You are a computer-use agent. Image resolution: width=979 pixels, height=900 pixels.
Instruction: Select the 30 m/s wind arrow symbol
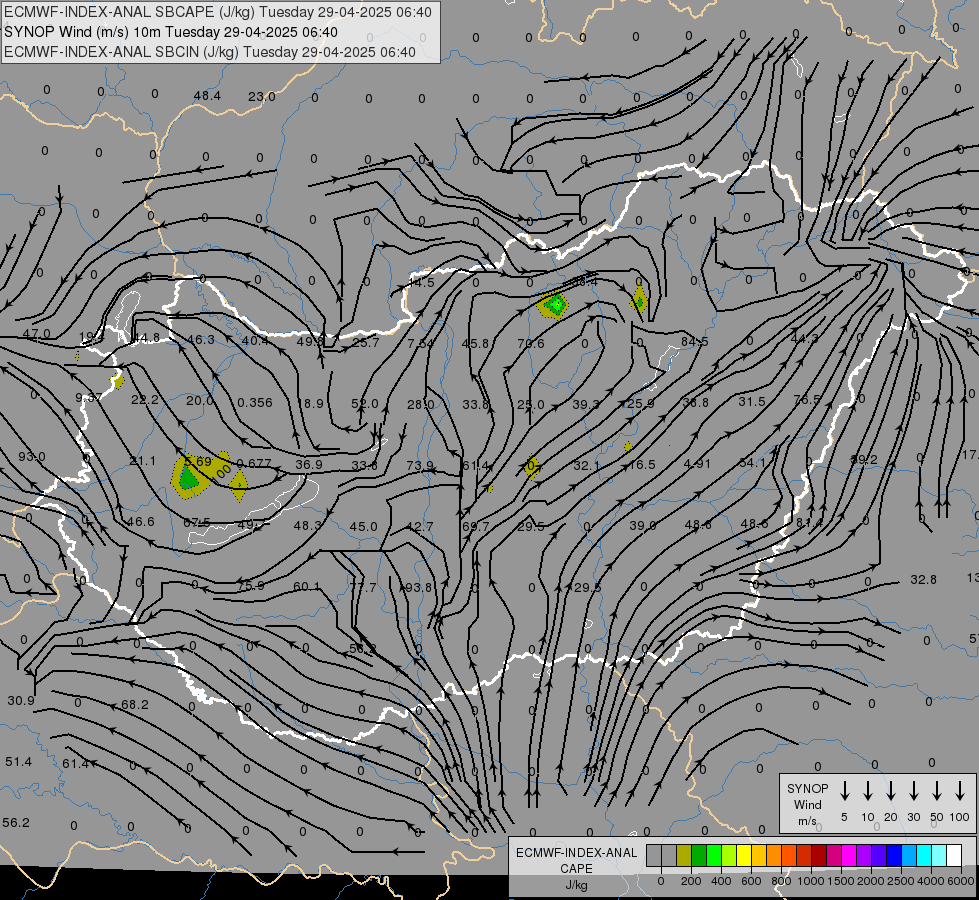(x=913, y=791)
